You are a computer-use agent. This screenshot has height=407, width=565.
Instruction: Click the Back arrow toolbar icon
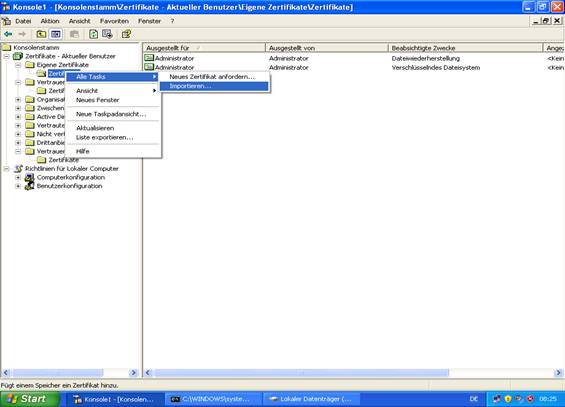pos(8,34)
